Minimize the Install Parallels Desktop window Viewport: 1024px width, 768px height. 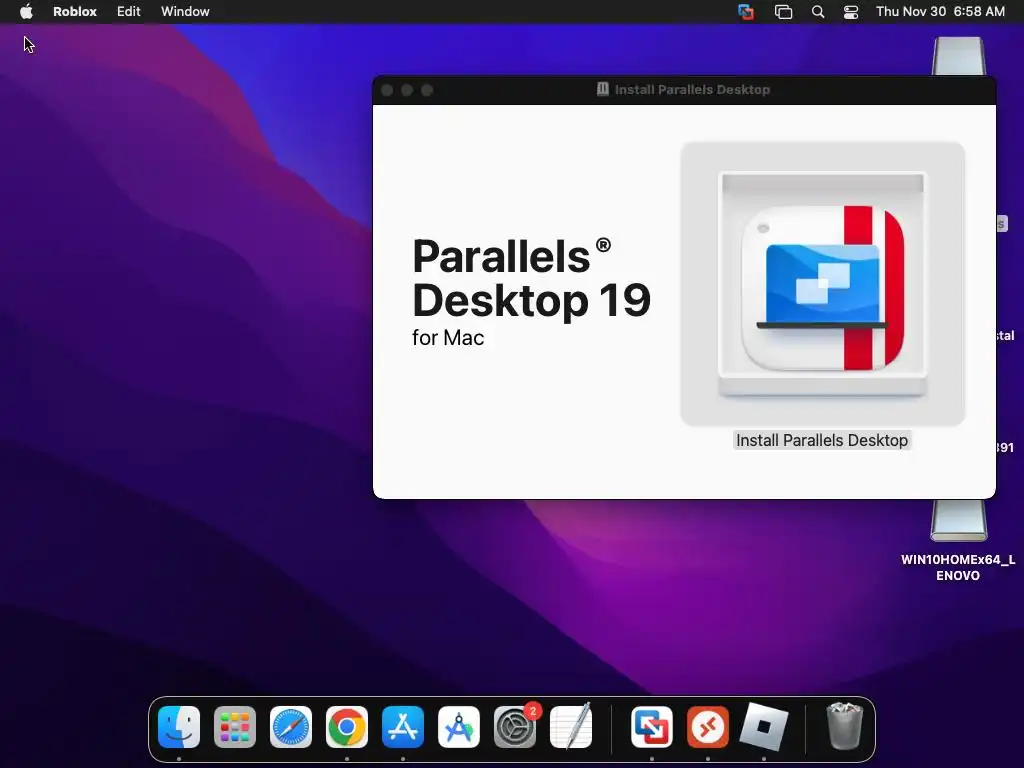click(407, 90)
